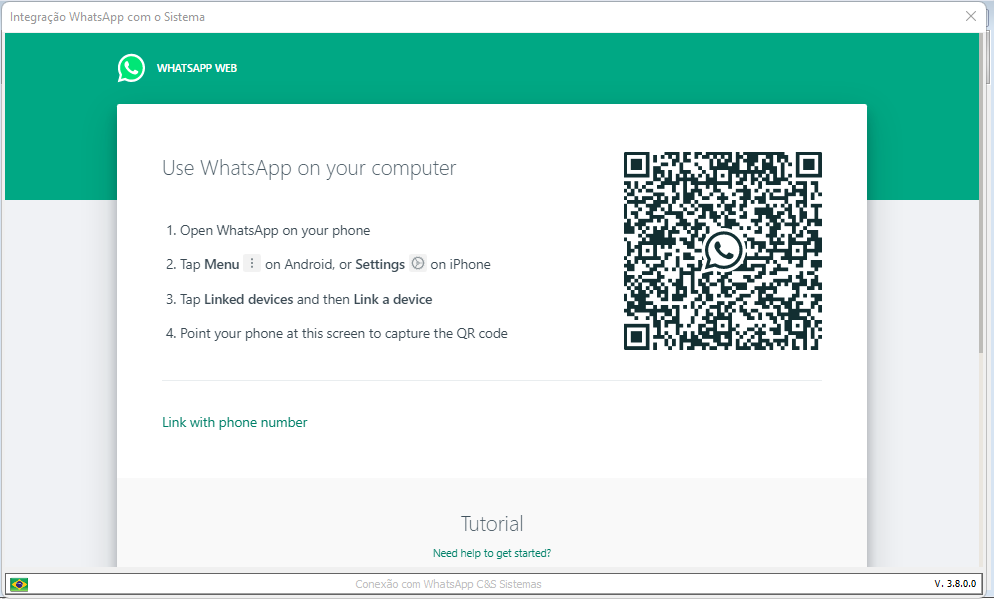
Task: Click 'Conexão com WhatsApp C&S Sistemas' status text
Action: tap(449, 584)
